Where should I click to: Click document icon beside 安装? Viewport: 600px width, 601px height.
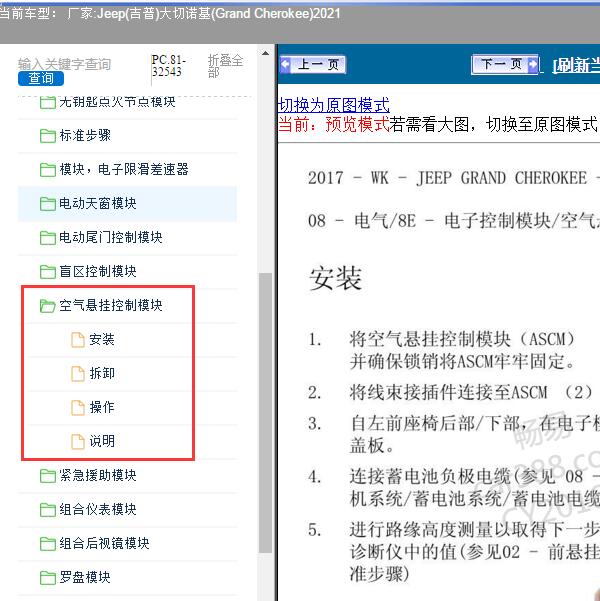click(x=78, y=340)
